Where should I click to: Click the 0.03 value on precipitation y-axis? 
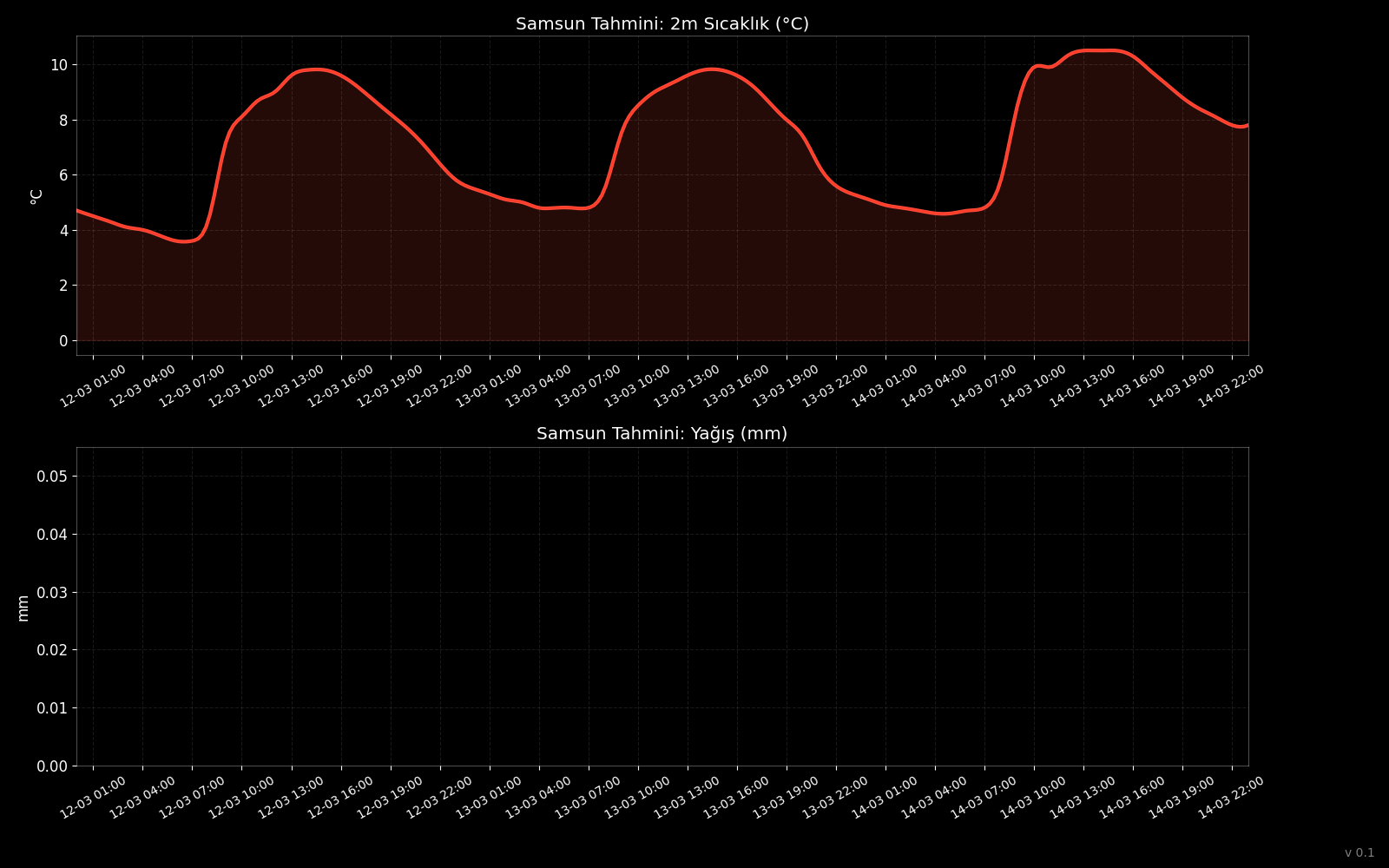click(x=51, y=593)
